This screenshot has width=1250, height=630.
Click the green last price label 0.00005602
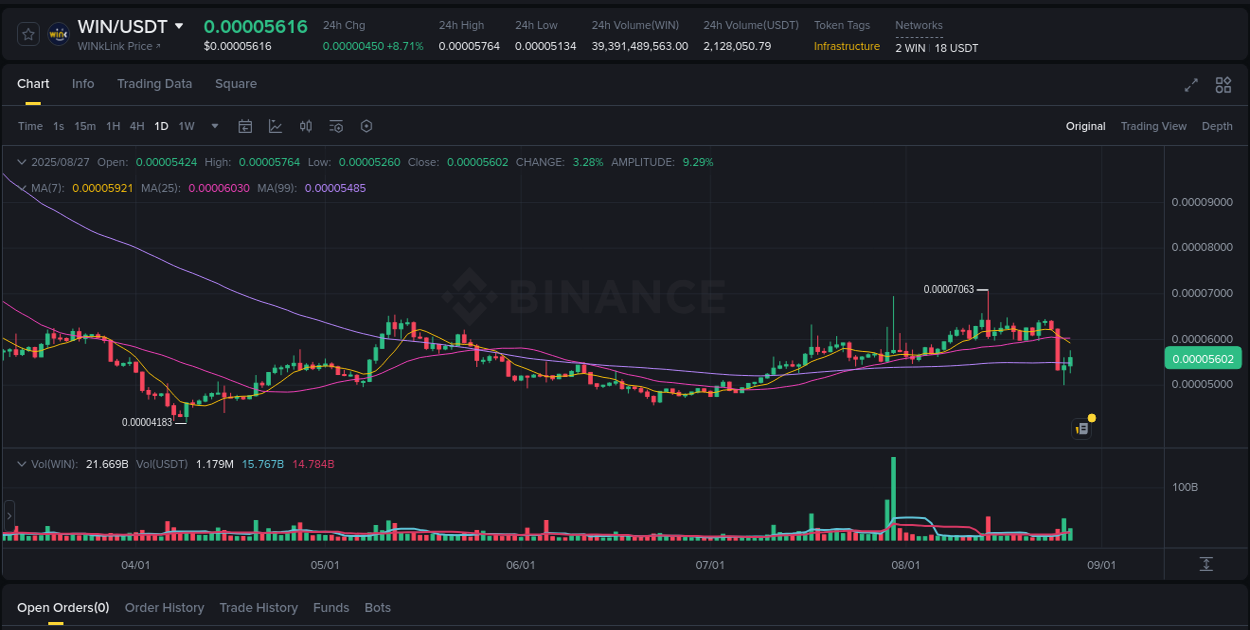click(x=1203, y=357)
